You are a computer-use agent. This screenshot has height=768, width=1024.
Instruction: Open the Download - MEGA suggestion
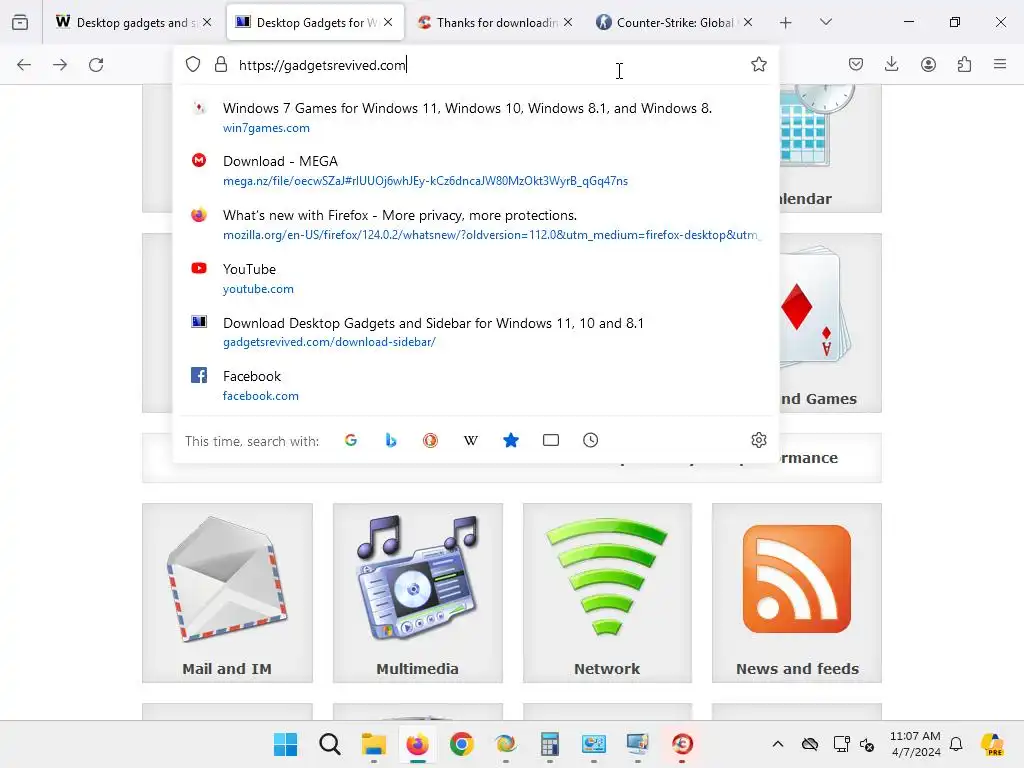pyautogui.click(x=475, y=170)
